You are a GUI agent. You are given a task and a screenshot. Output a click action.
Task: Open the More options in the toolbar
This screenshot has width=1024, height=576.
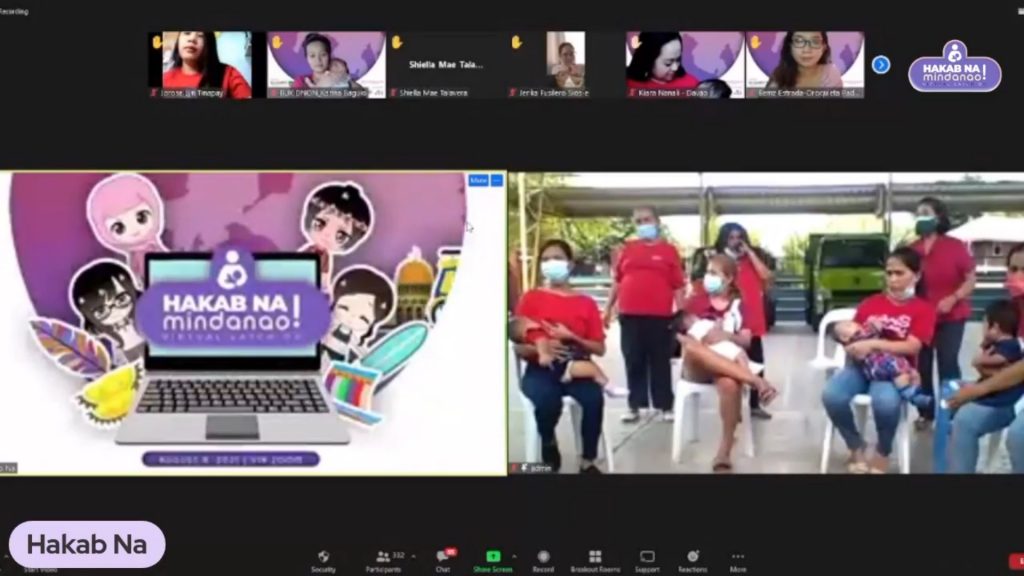(738, 561)
